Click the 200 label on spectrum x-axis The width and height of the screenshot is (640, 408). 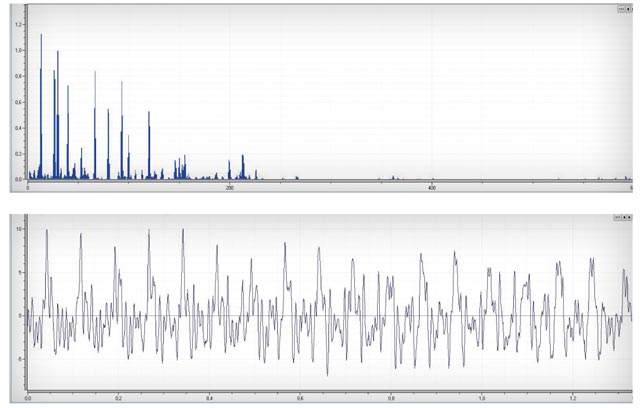click(230, 188)
